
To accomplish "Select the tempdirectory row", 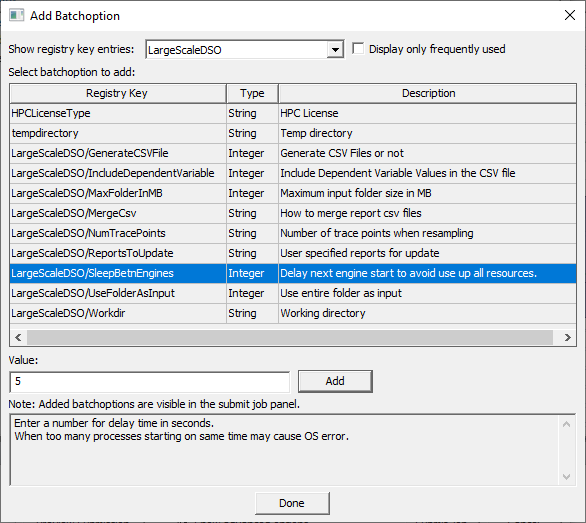I will point(293,133).
